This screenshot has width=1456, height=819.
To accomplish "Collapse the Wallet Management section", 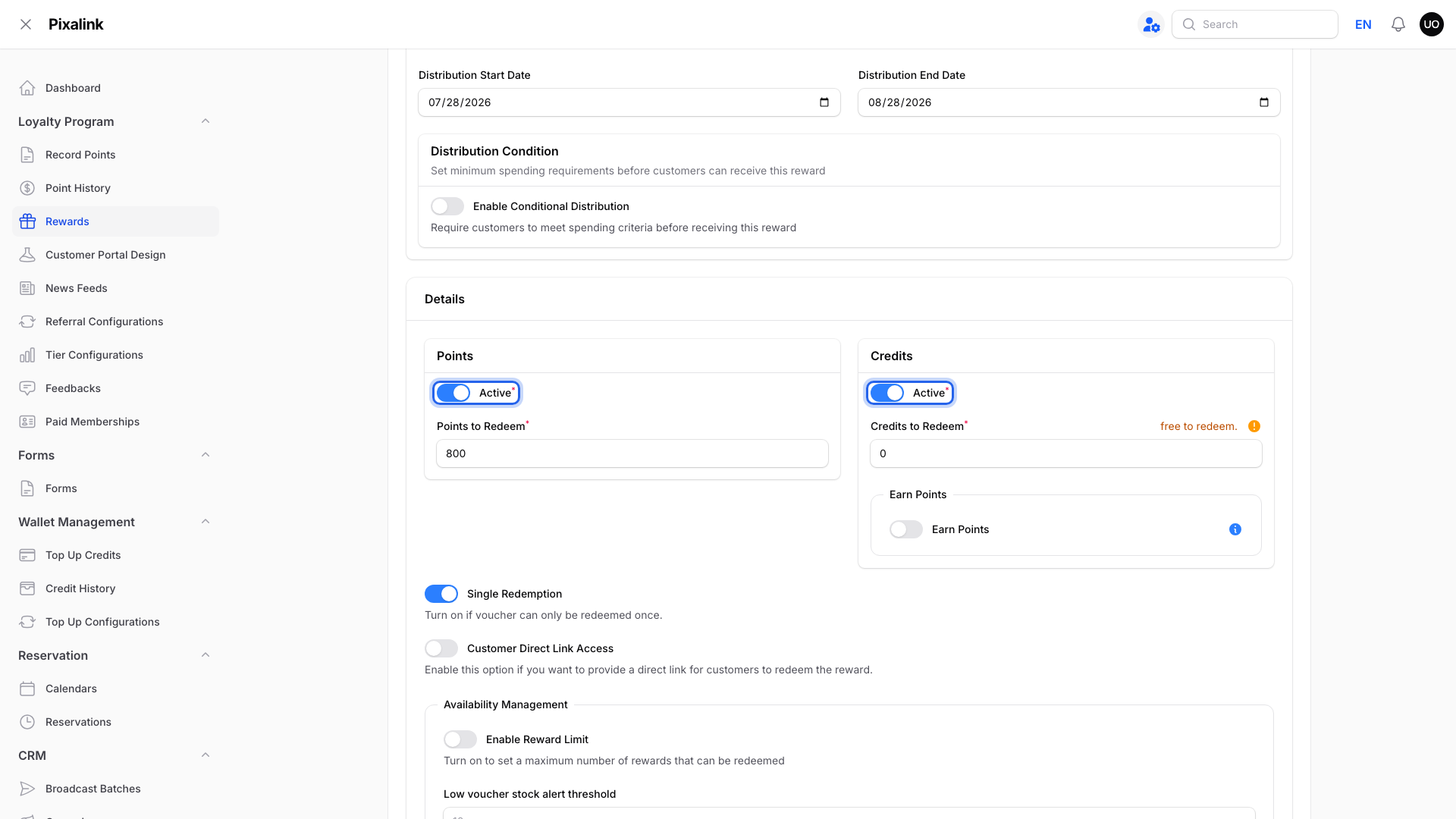I will point(206,522).
